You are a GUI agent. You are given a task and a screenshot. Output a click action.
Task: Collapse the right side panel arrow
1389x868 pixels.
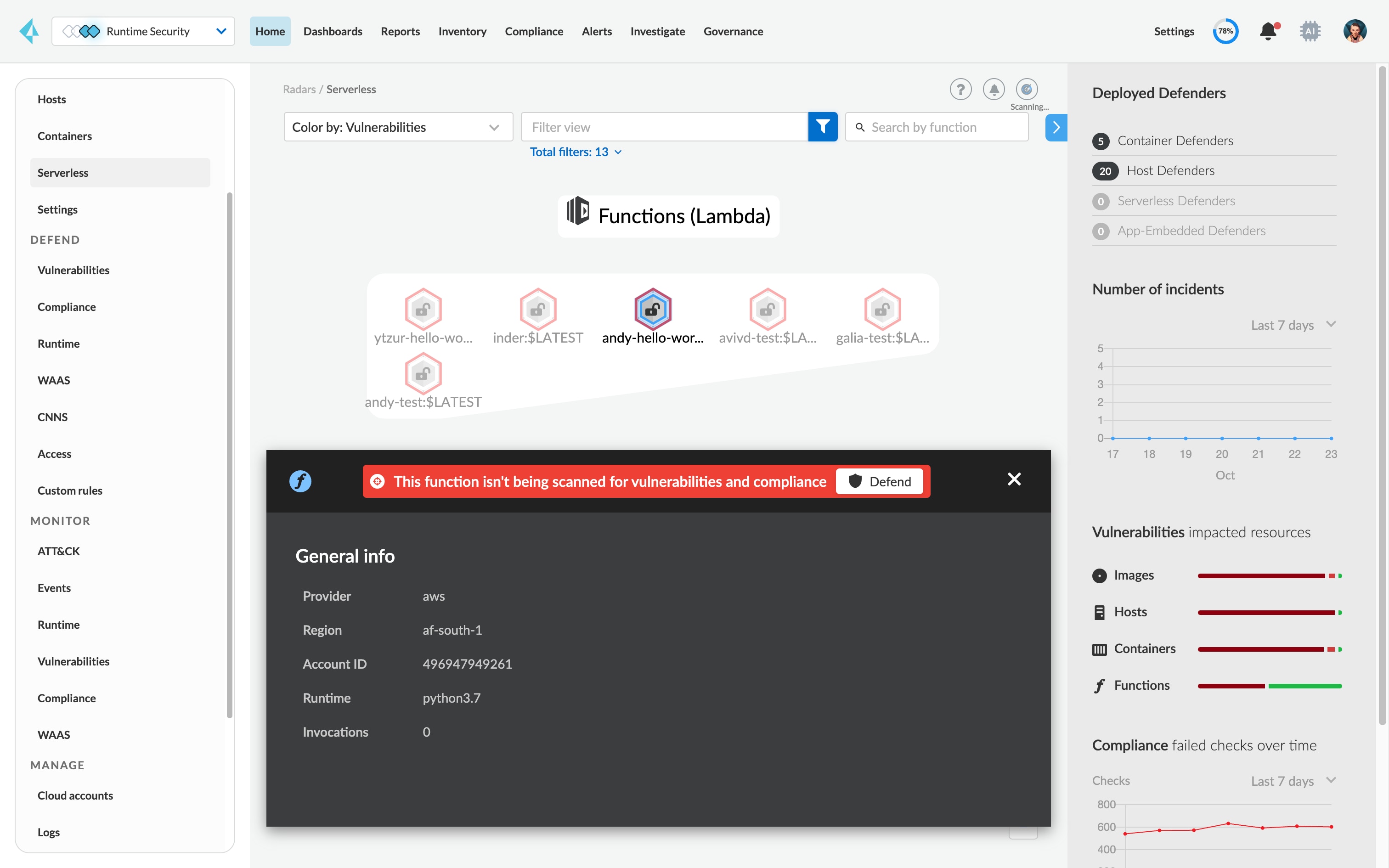pos(1056,127)
